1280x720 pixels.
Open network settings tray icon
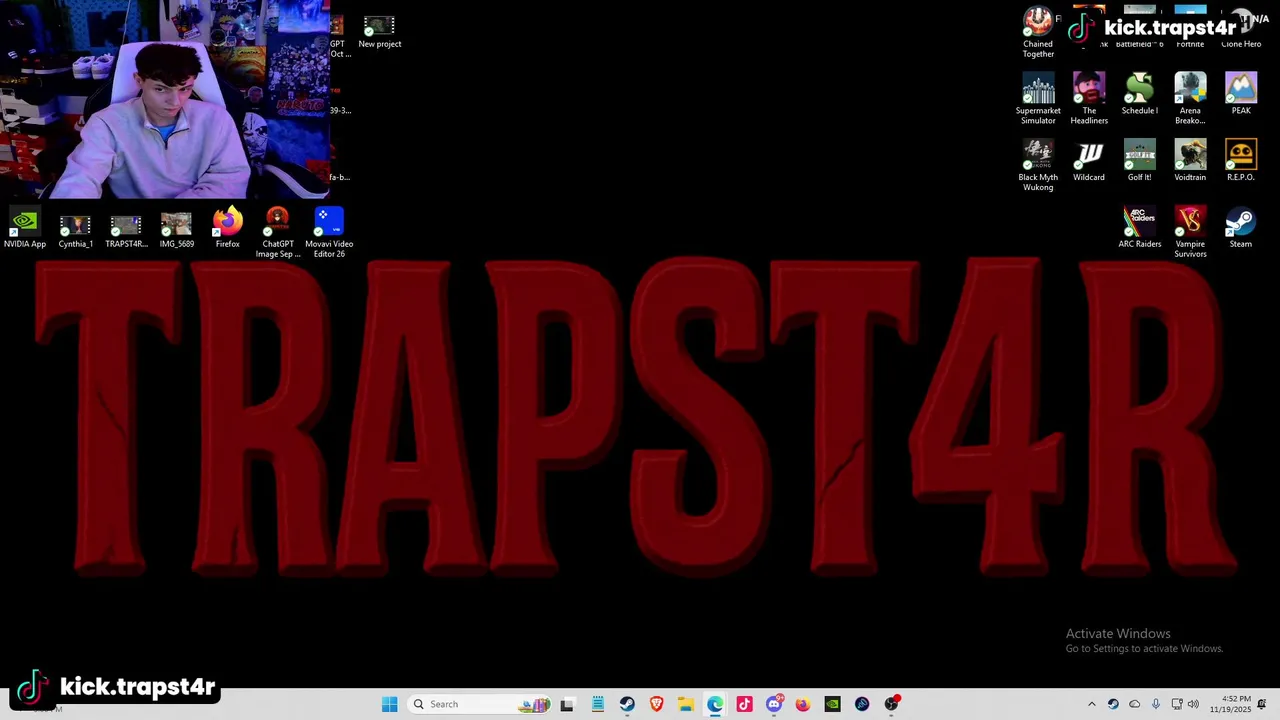(1177, 704)
